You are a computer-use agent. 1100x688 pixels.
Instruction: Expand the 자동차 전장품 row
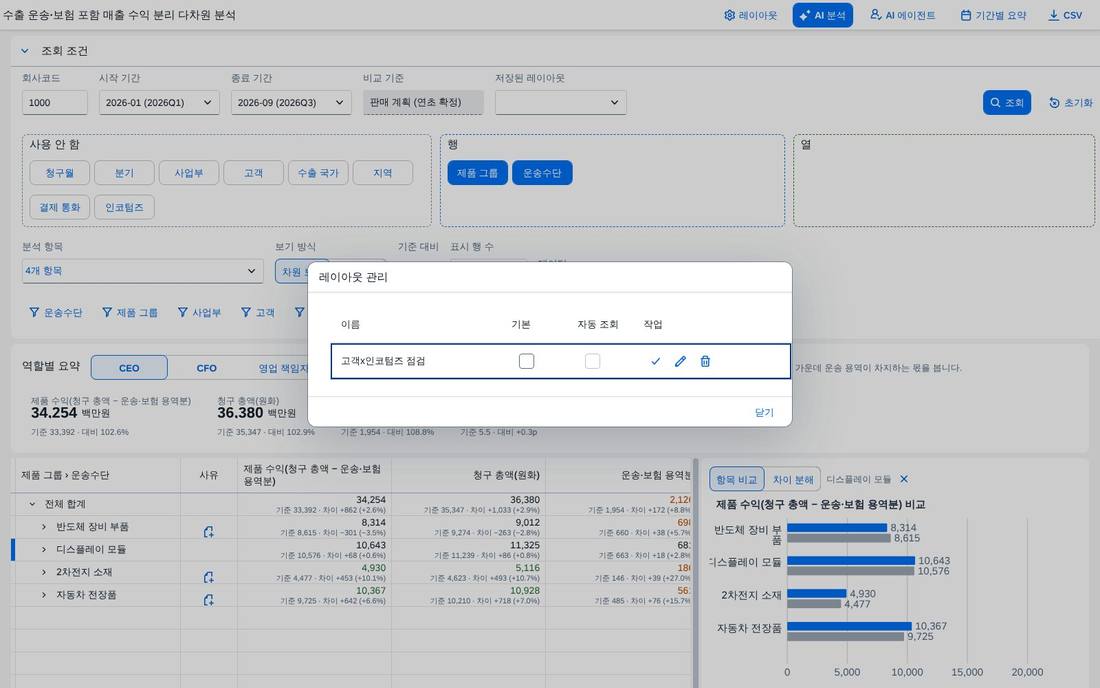pyautogui.click(x=43, y=595)
